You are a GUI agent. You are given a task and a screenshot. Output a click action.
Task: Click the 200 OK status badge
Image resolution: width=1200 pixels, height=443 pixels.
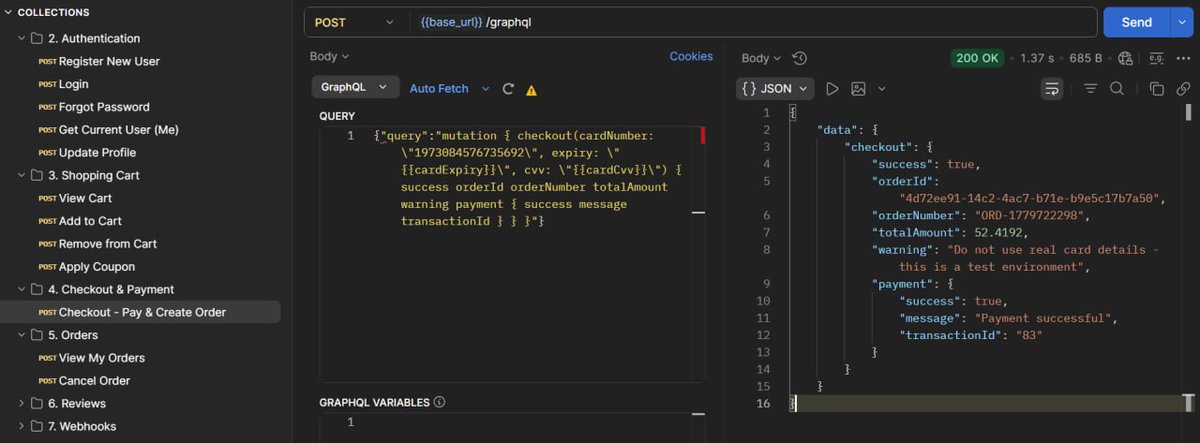tap(977, 58)
